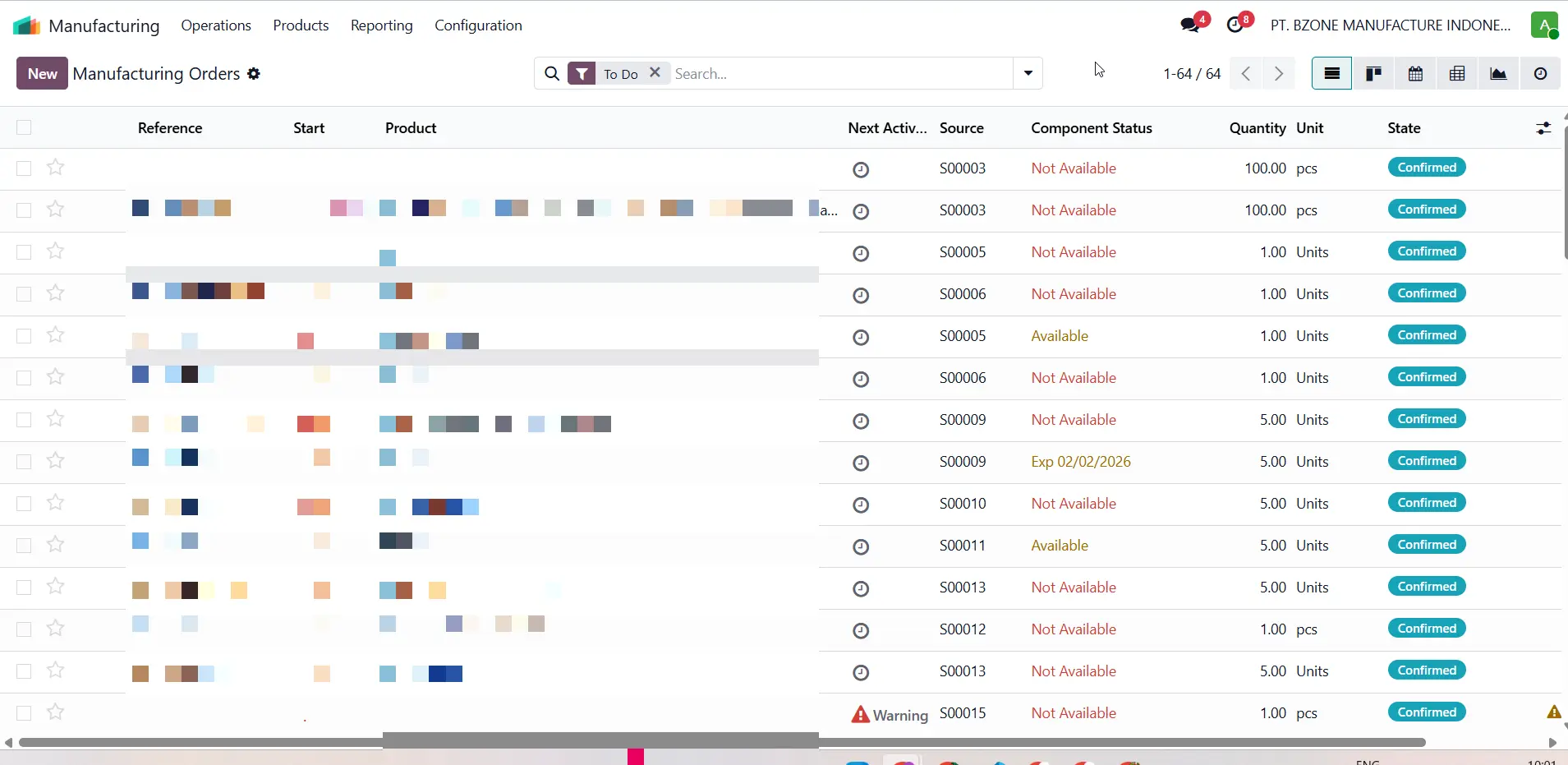Open the activity clock in the S00011 row
Screen dimensions: 1568x765
pos(861,546)
